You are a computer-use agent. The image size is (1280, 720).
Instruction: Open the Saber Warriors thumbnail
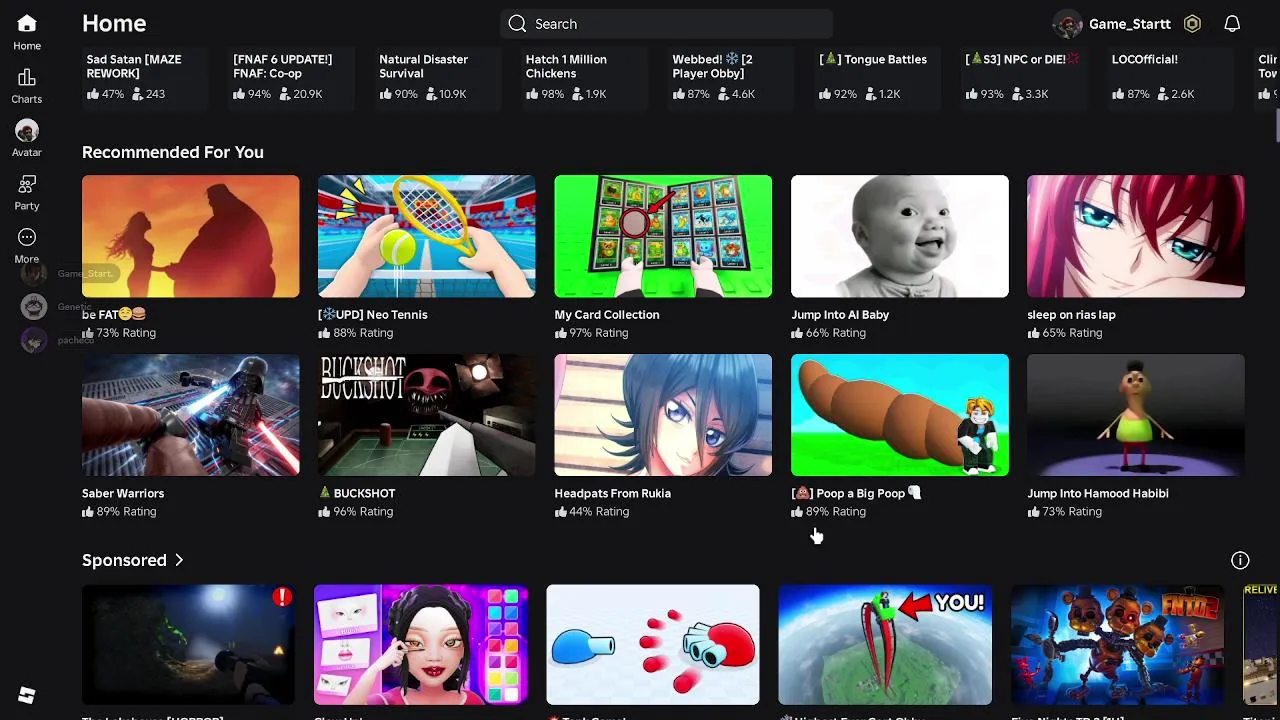(x=190, y=415)
